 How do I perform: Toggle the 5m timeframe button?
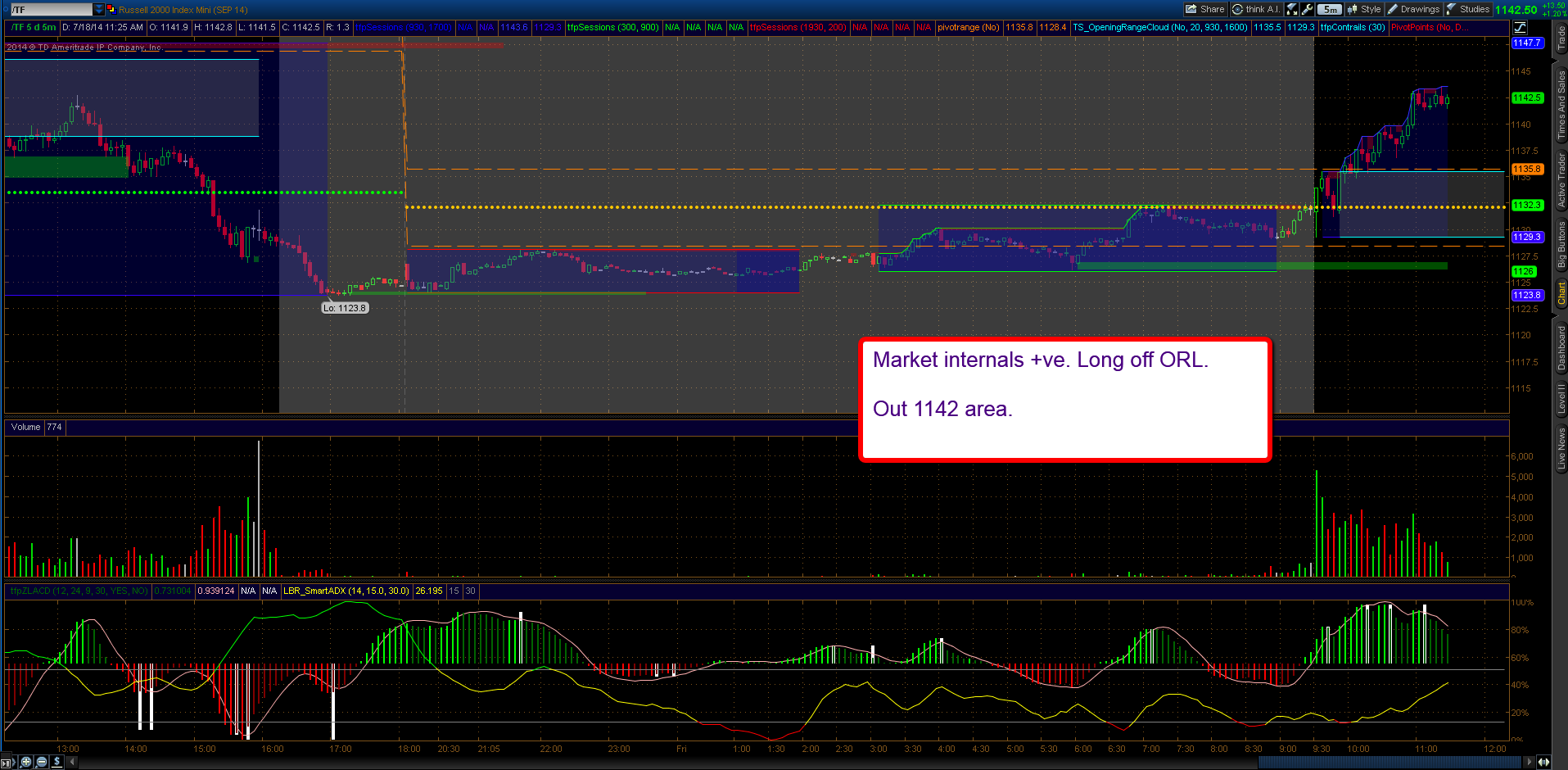pos(1331,9)
